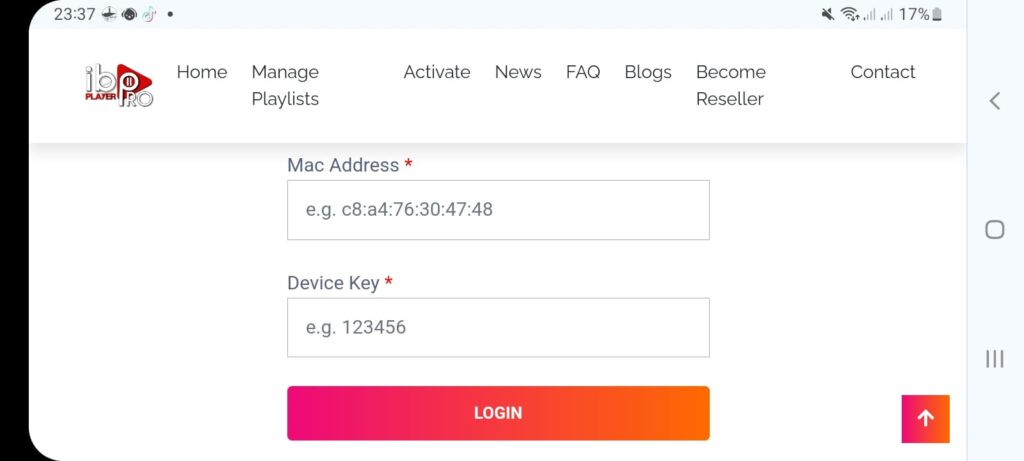Tap the TikTok notification icon
Image resolution: width=1024 pixels, height=461 pixels.
pyautogui.click(x=148, y=14)
